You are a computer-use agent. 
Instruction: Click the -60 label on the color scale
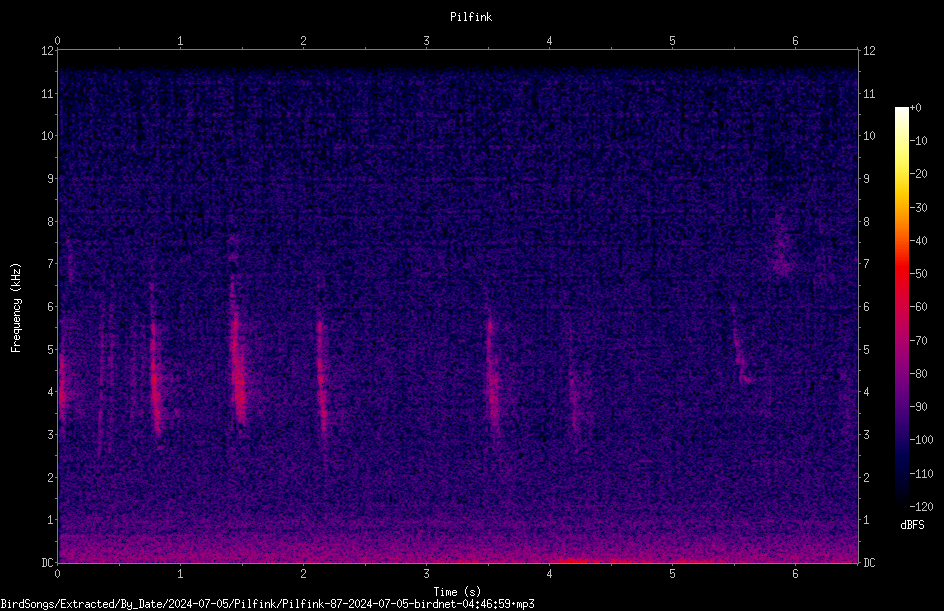[x=918, y=307]
